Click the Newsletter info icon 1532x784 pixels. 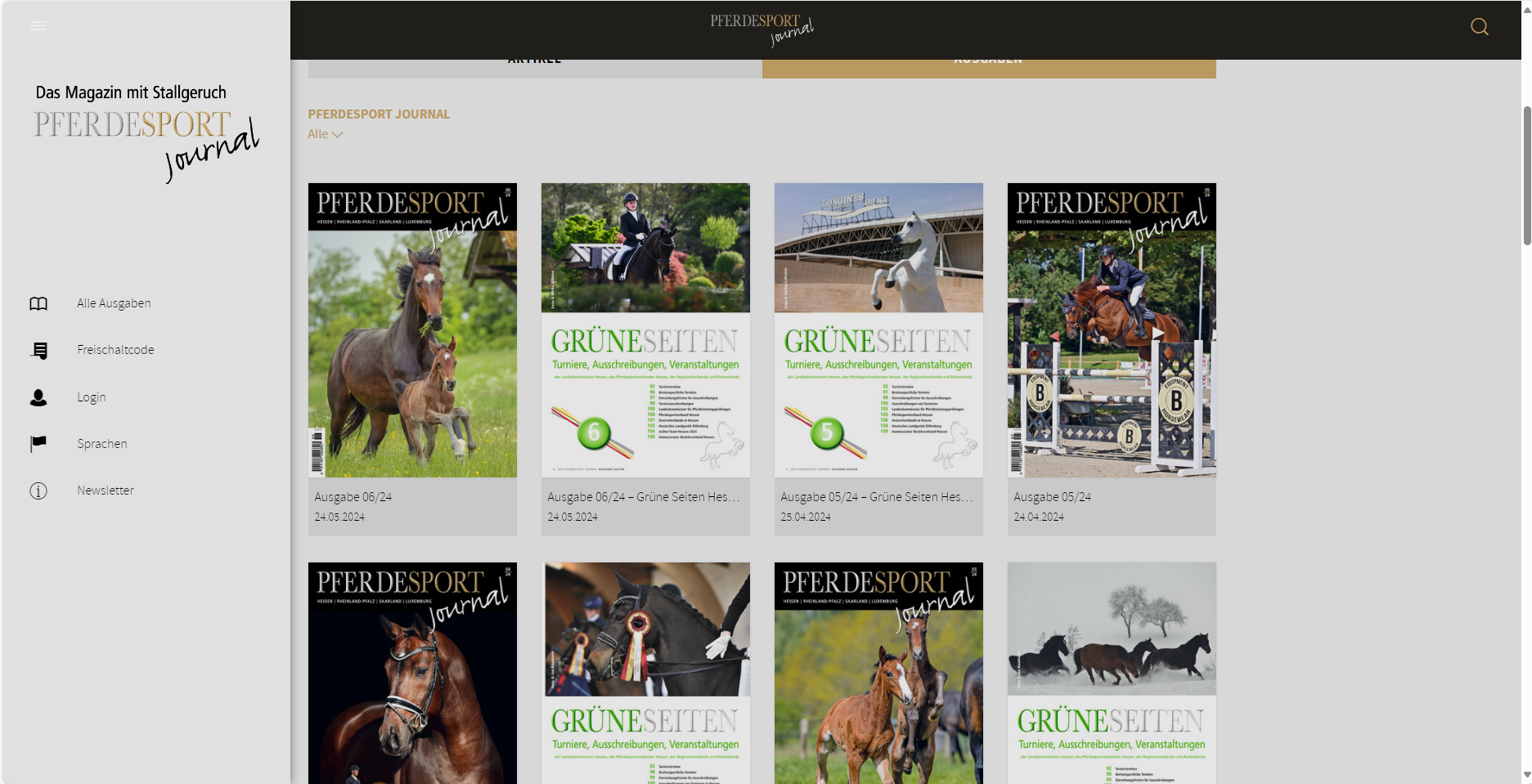pyautogui.click(x=38, y=491)
